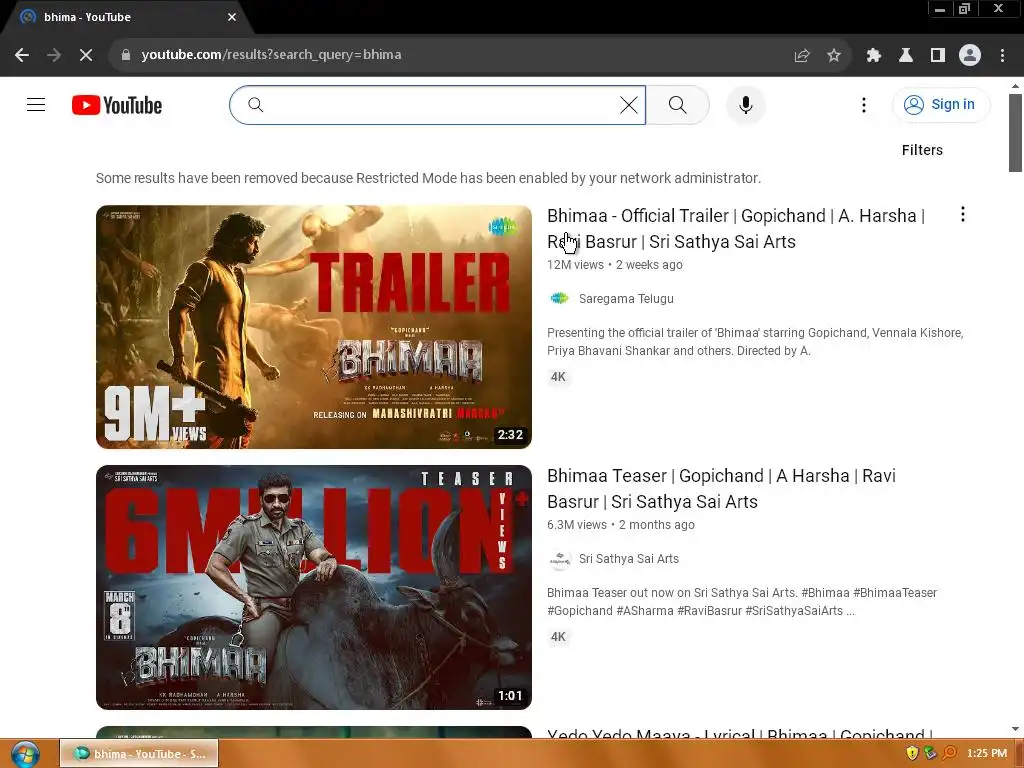Click the scrollbar down arrow
The height and width of the screenshot is (768, 1024).
tap(1014, 729)
